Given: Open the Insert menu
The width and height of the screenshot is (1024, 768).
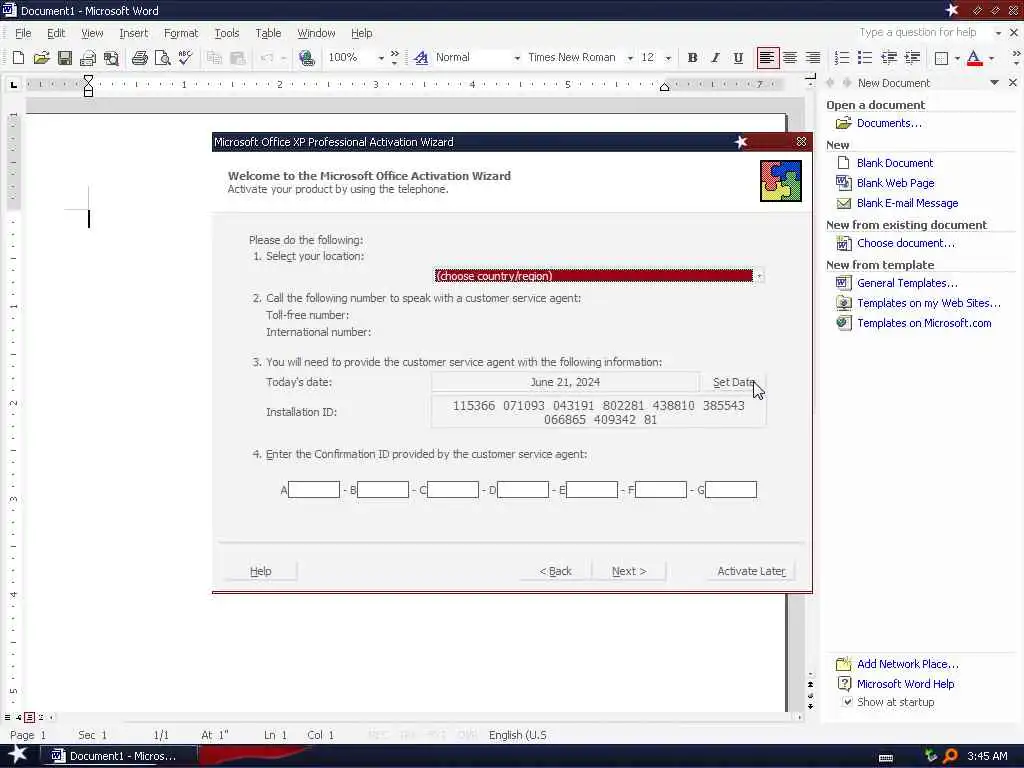Looking at the screenshot, I should click(133, 33).
